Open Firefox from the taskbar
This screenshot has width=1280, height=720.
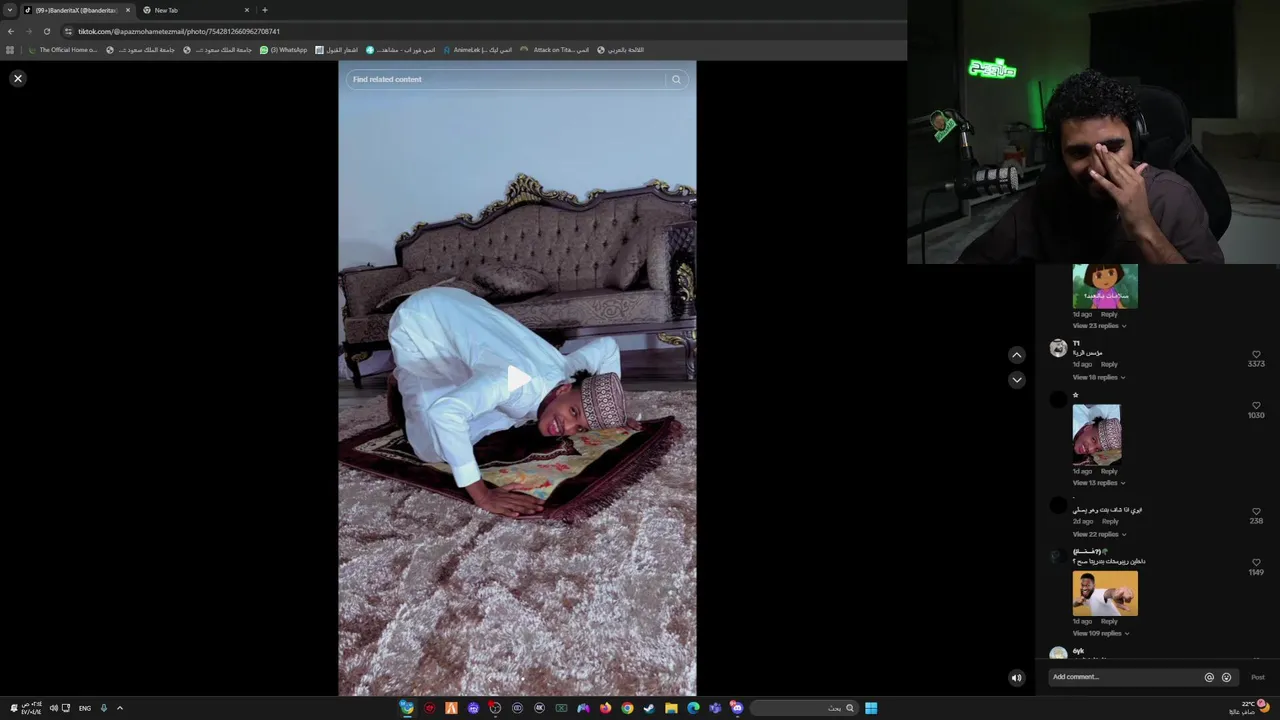tap(605, 708)
